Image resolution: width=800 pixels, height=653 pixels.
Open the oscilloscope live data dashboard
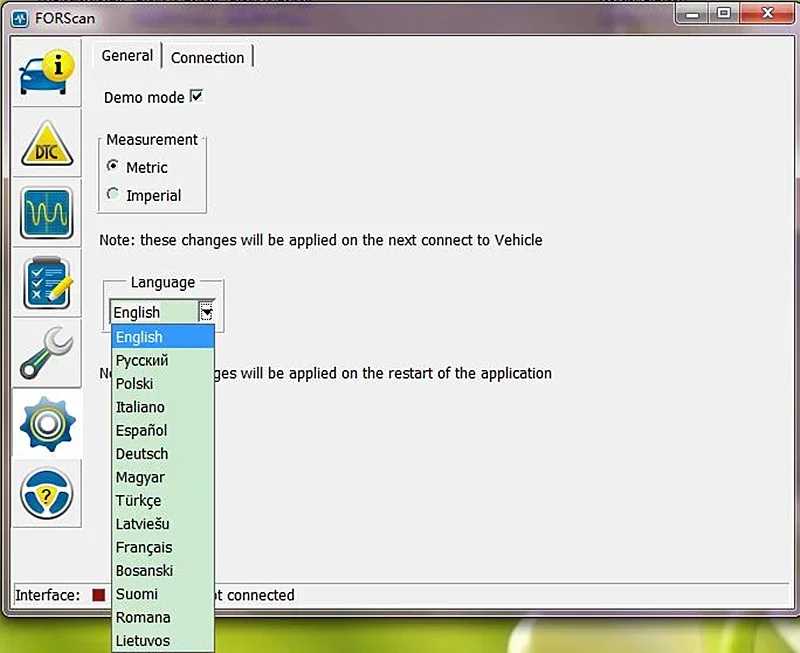[x=46, y=213]
